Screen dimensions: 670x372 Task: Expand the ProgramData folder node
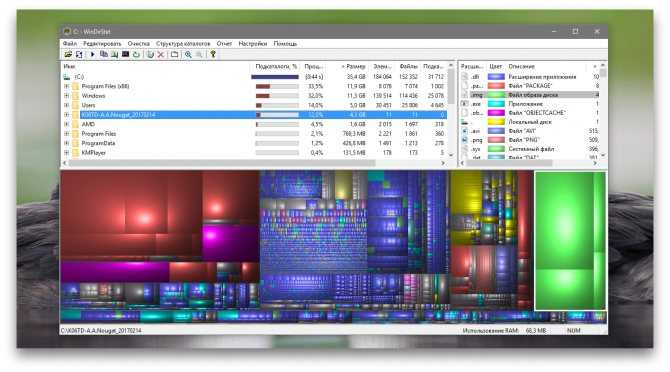66,143
